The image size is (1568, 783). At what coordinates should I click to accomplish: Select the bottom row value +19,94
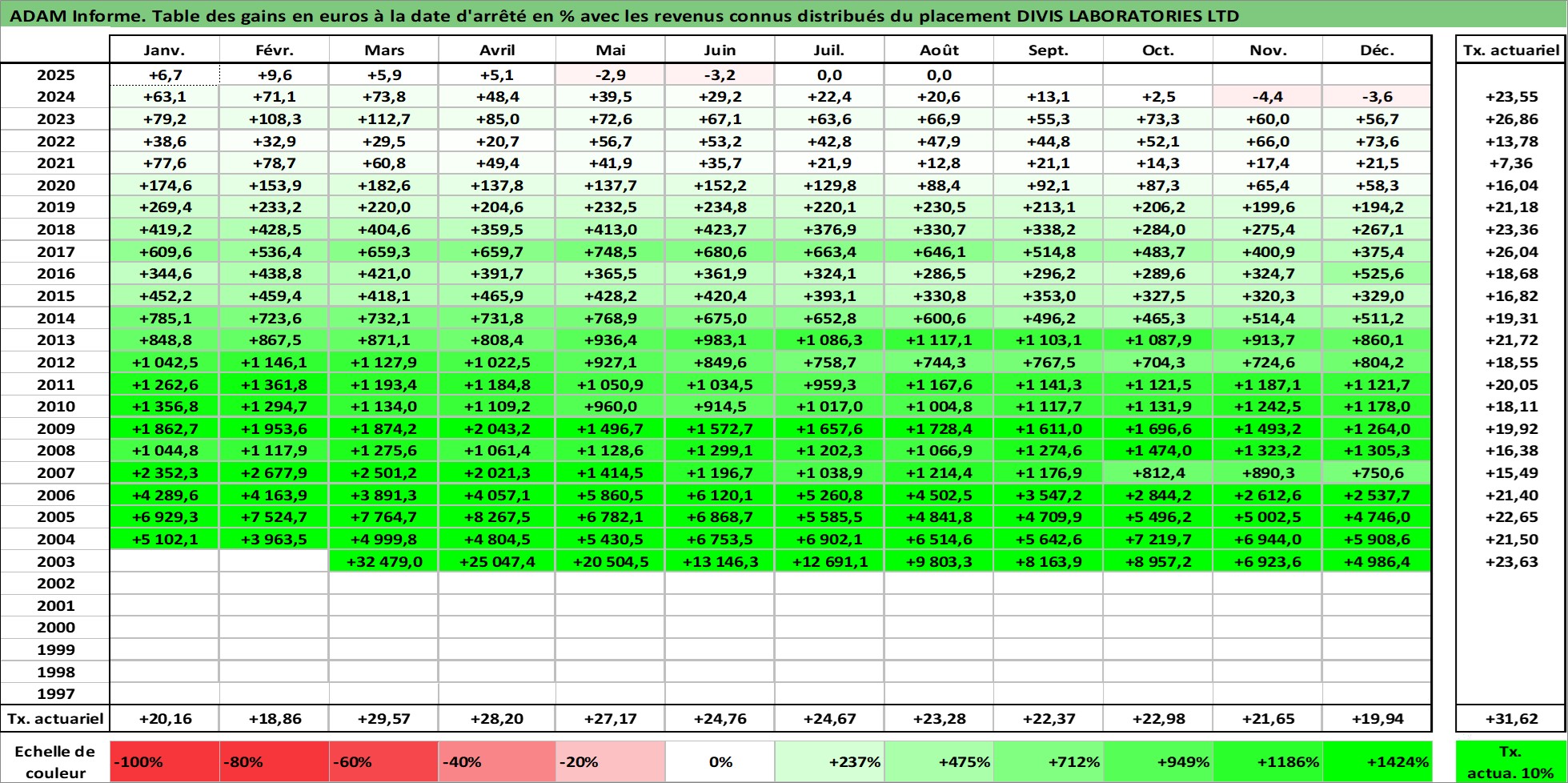(x=1377, y=718)
